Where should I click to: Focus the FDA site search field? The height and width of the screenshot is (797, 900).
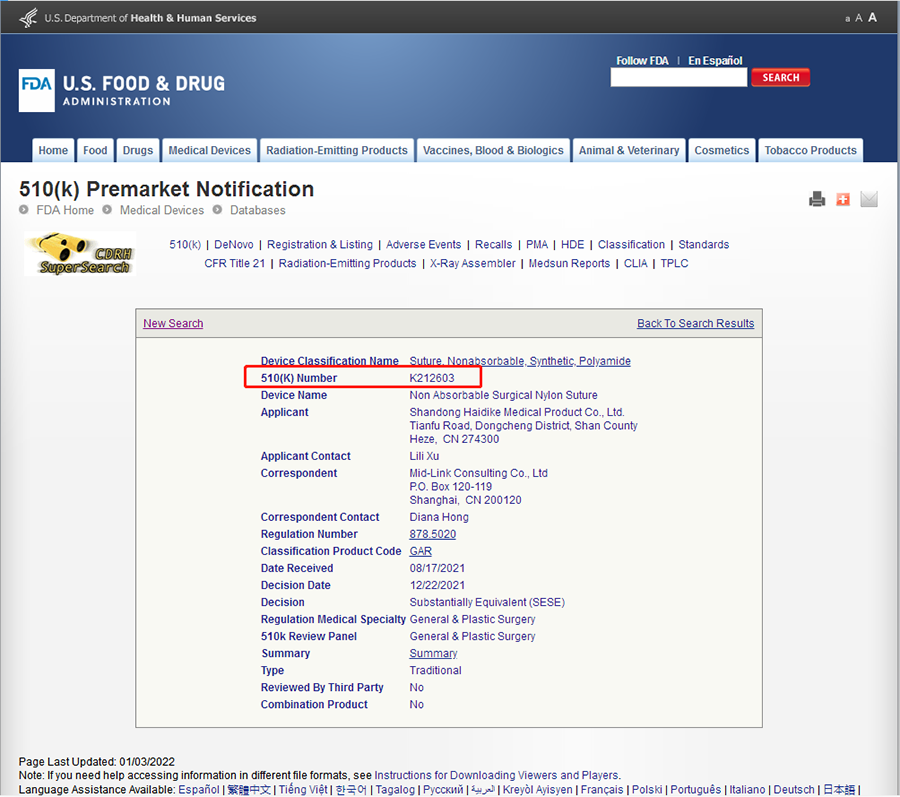679,77
